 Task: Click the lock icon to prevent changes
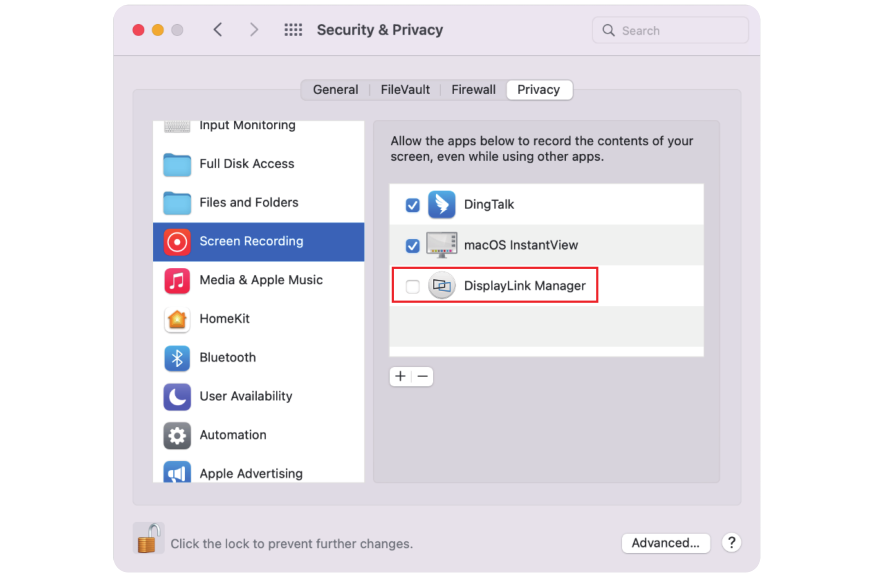[148, 539]
